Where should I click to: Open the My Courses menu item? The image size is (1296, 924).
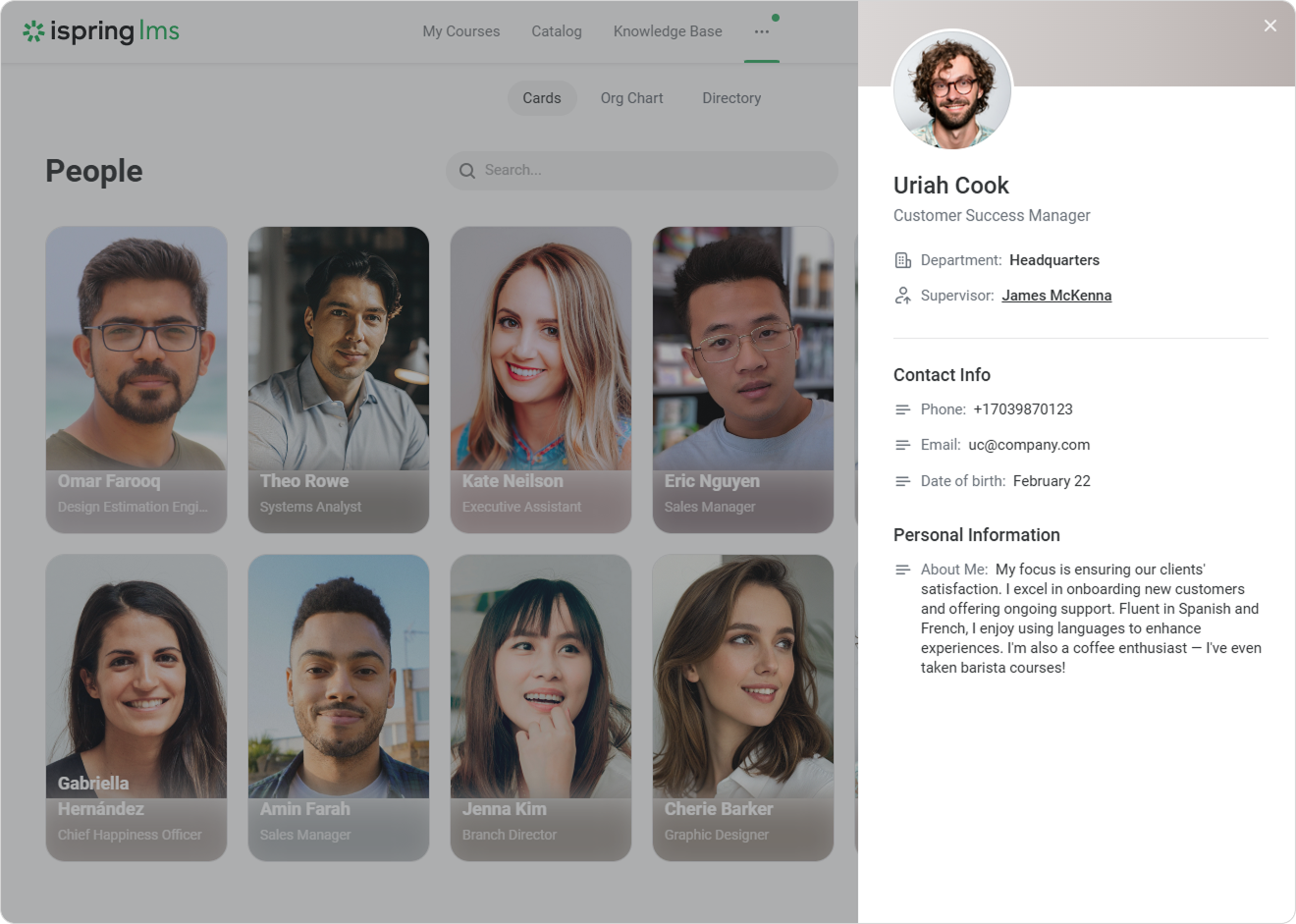point(460,31)
